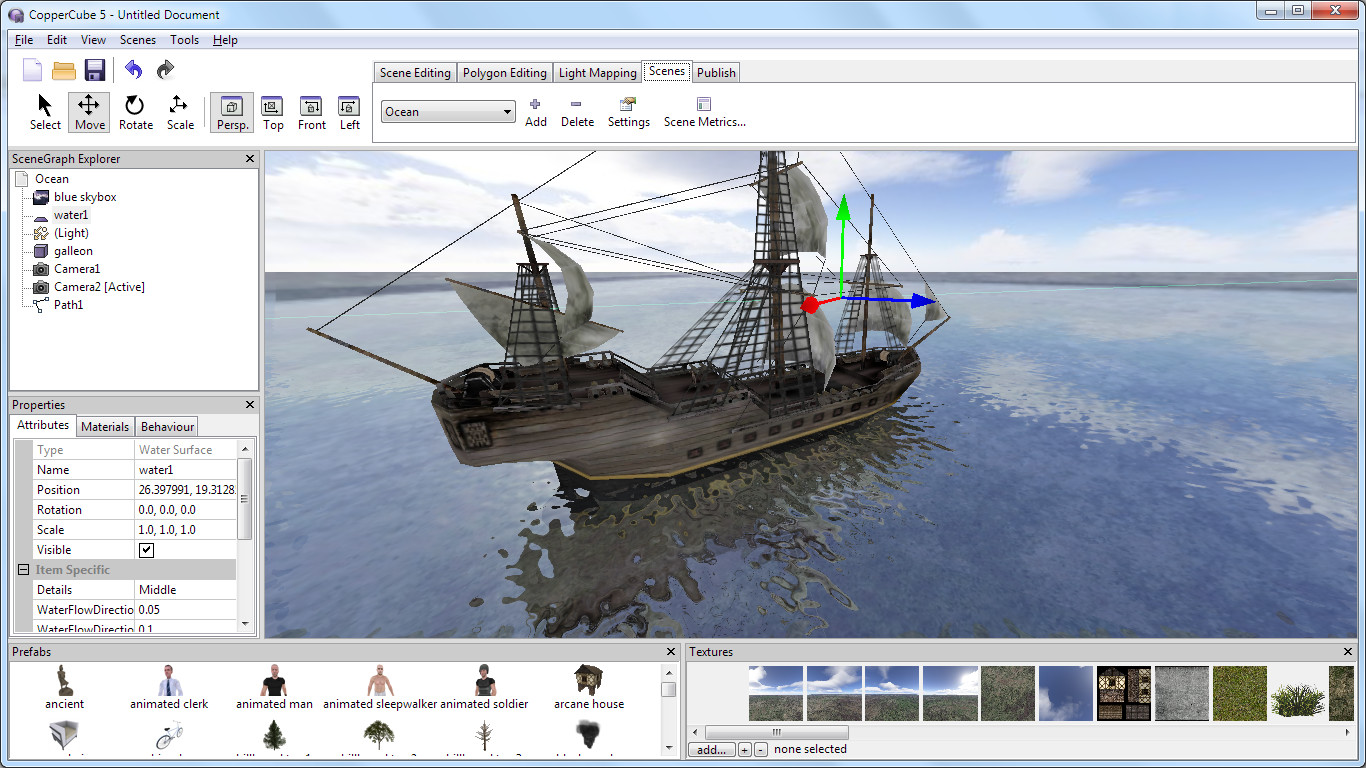
Task: Click the add... button under Textures
Action: click(710, 749)
